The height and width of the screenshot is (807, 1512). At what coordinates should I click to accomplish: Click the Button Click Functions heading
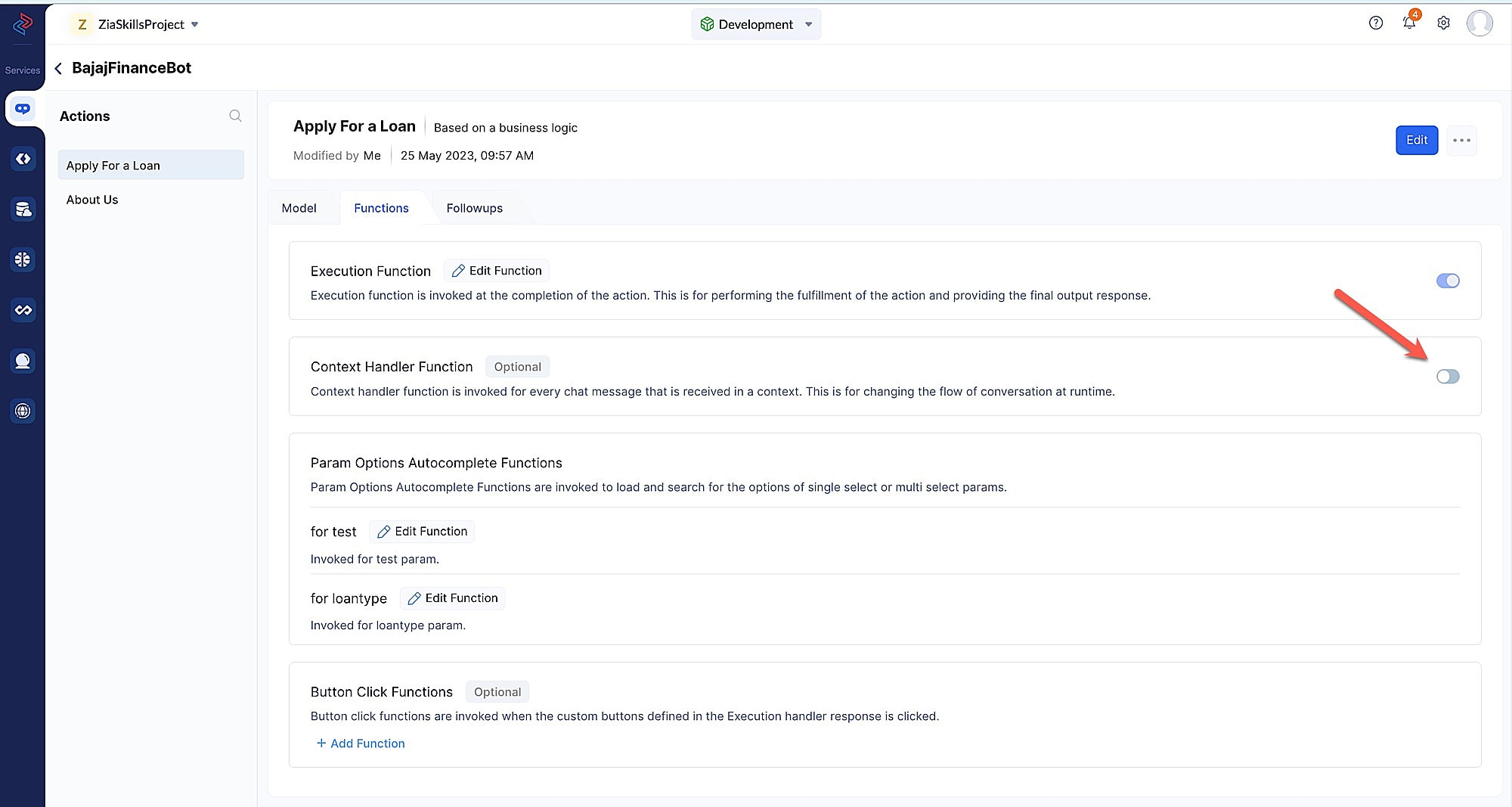381,692
